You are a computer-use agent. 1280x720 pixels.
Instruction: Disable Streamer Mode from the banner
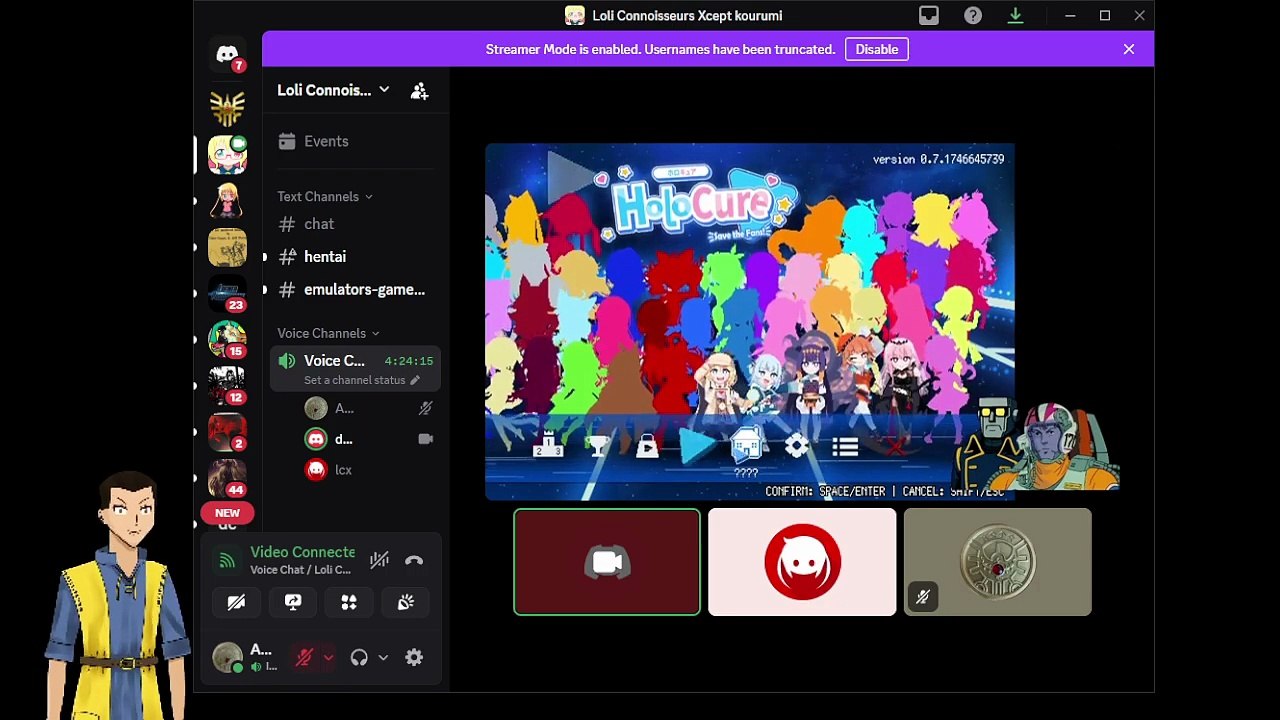[877, 49]
